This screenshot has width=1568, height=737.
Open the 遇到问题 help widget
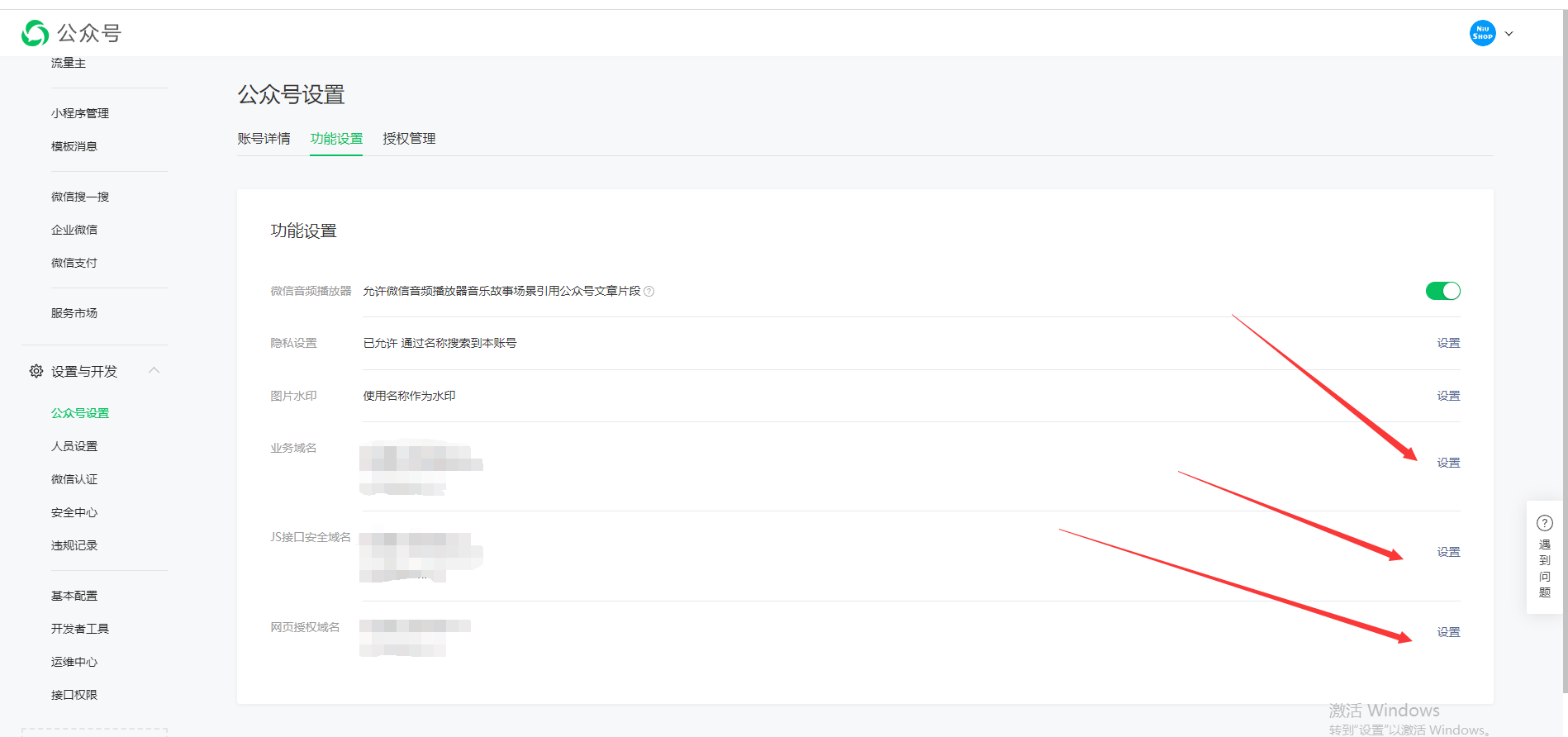1544,557
